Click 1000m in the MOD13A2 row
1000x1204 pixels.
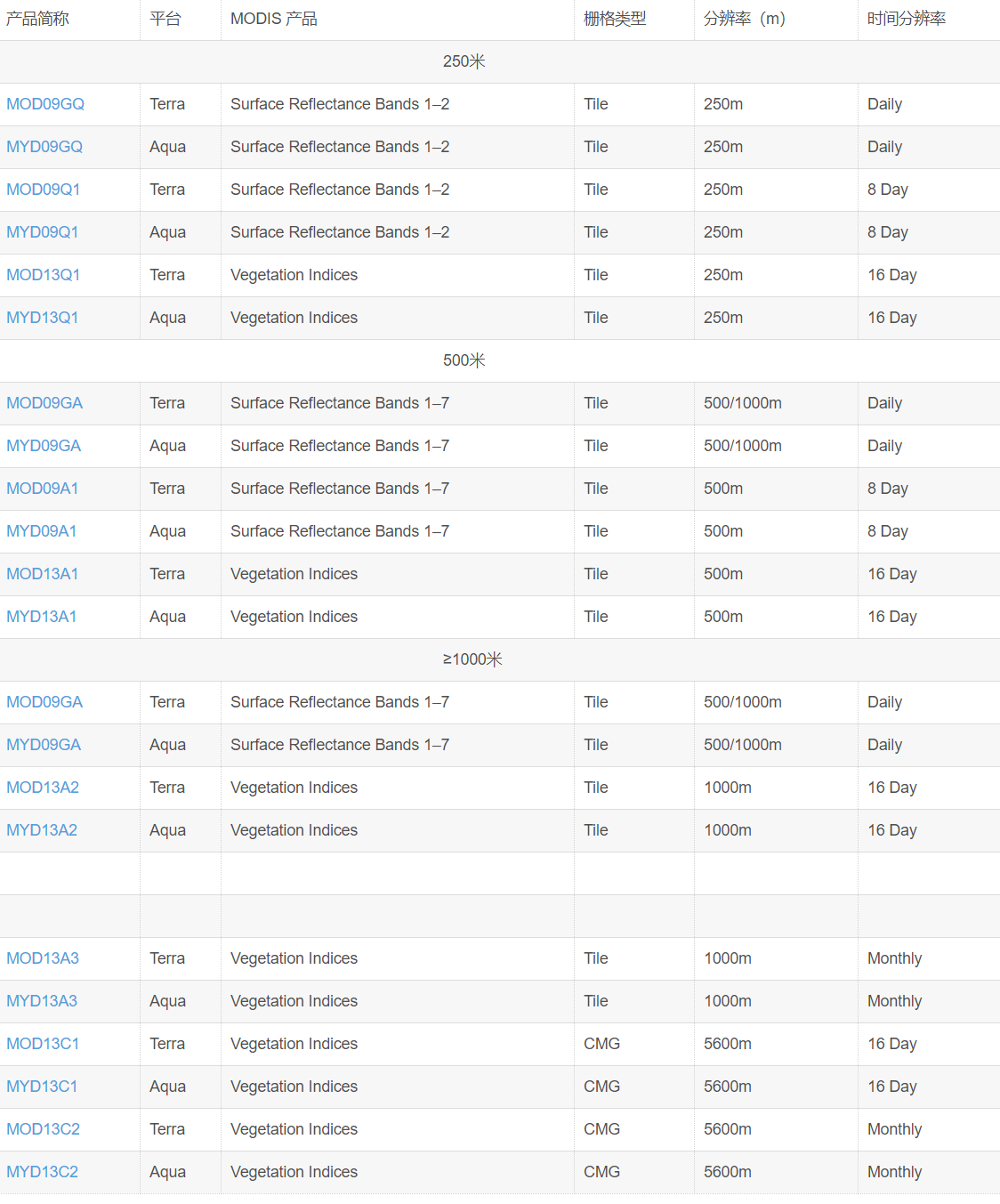[728, 788]
